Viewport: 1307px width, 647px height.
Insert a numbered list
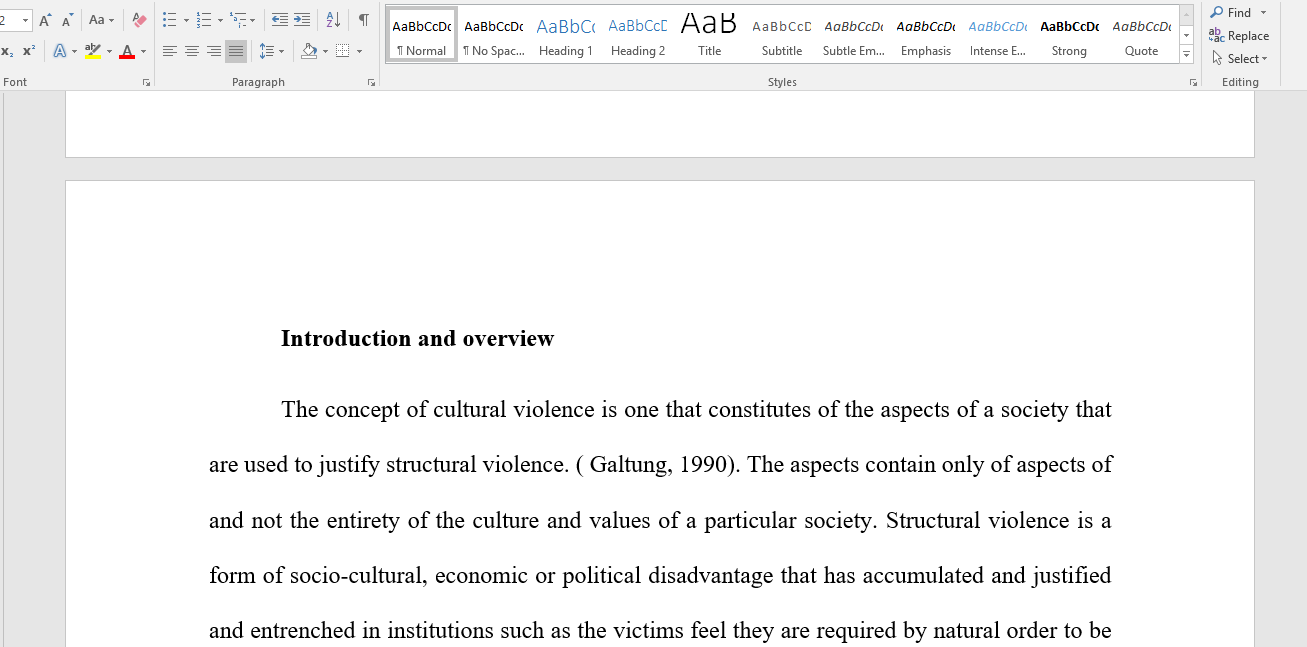coord(203,20)
